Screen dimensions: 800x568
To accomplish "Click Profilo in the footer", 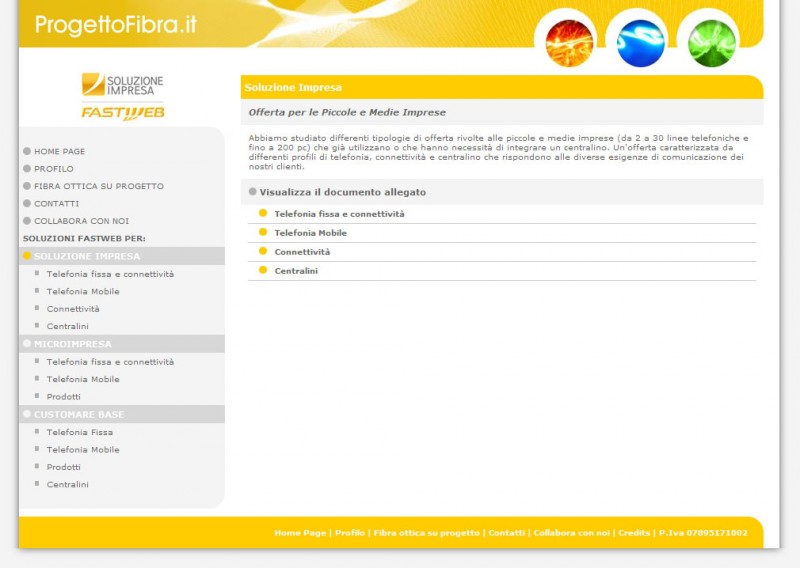I will point(349,533).
